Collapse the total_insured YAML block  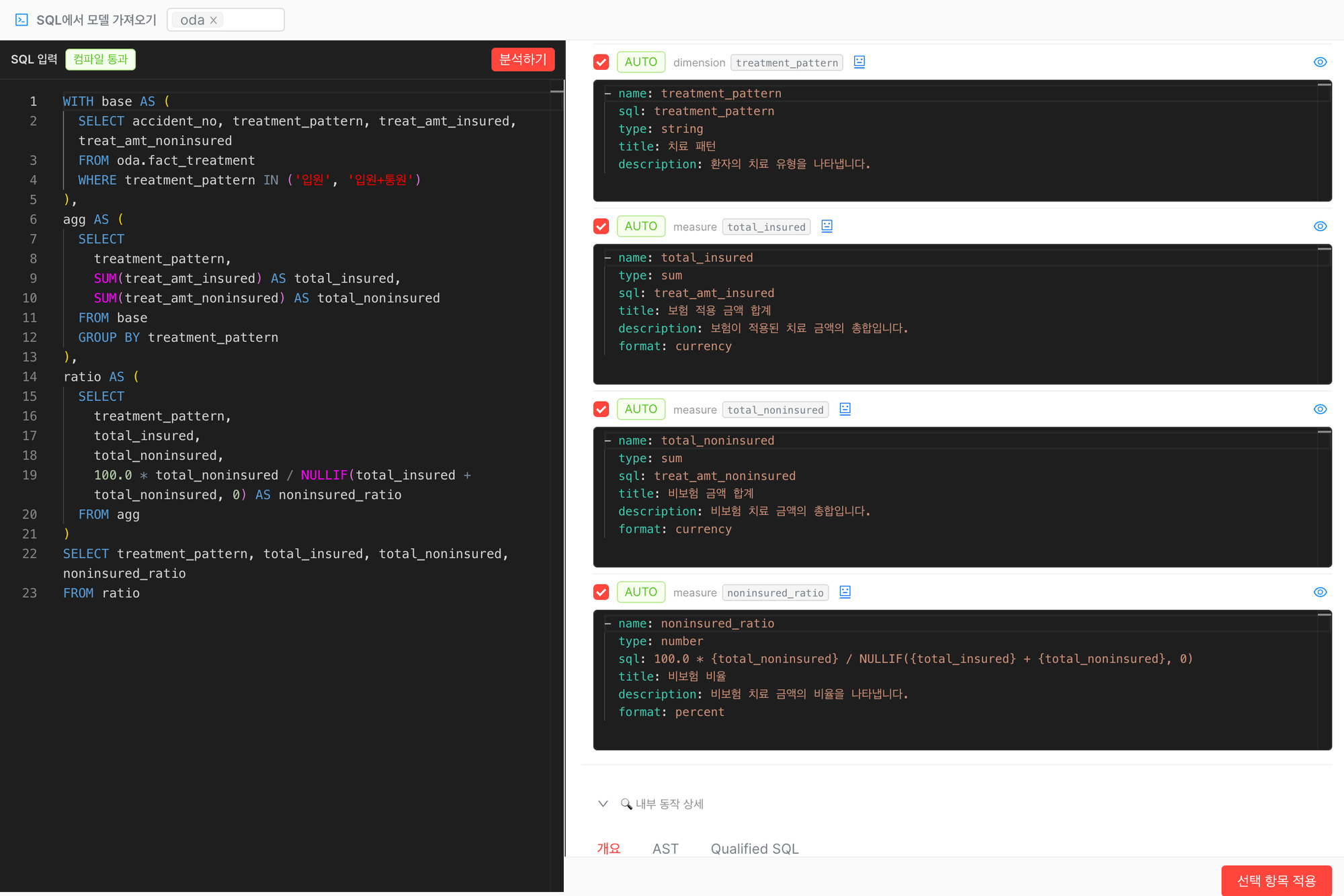pos(607,258)
